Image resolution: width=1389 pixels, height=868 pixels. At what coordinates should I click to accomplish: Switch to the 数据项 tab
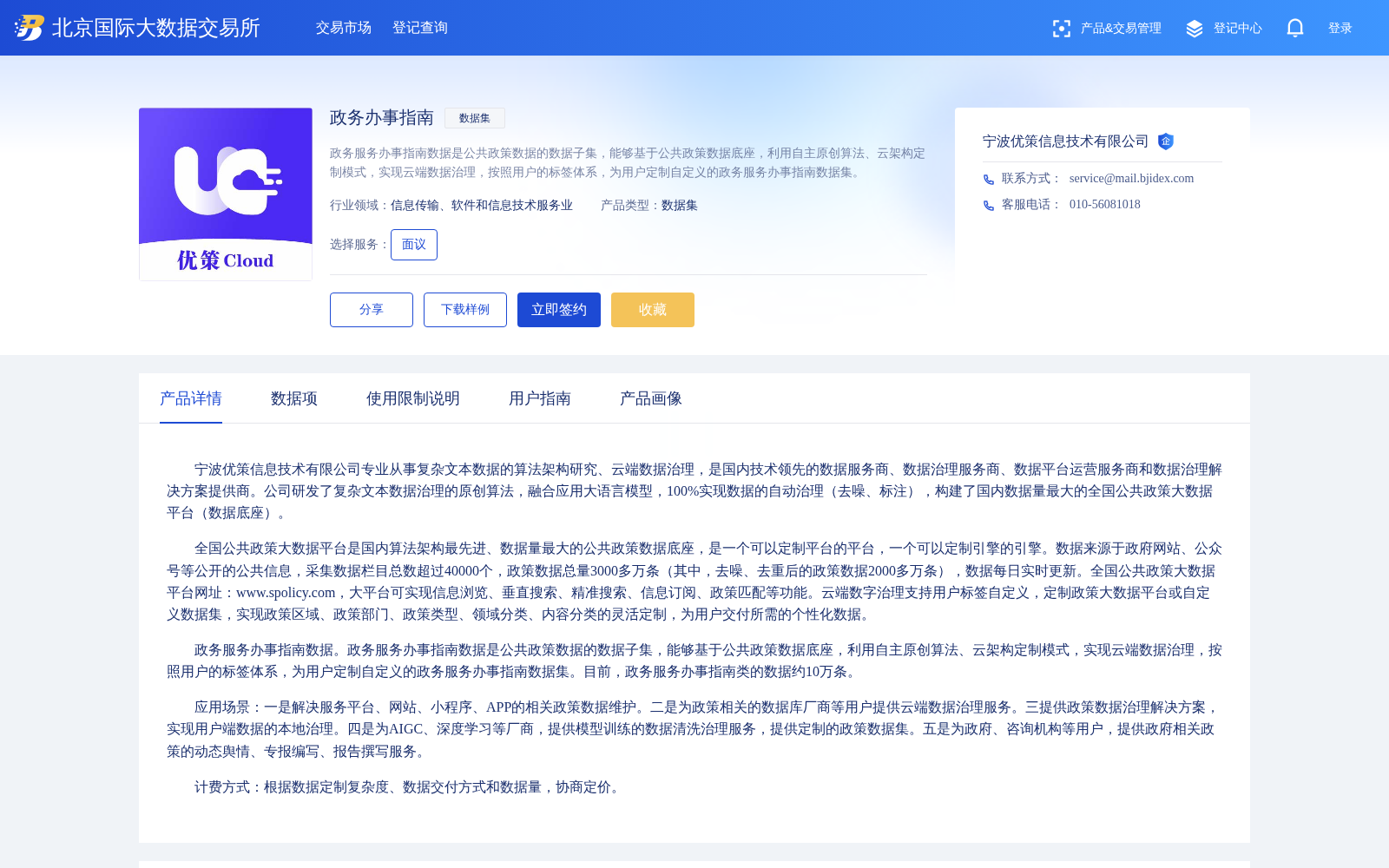[x=294, y=398]
